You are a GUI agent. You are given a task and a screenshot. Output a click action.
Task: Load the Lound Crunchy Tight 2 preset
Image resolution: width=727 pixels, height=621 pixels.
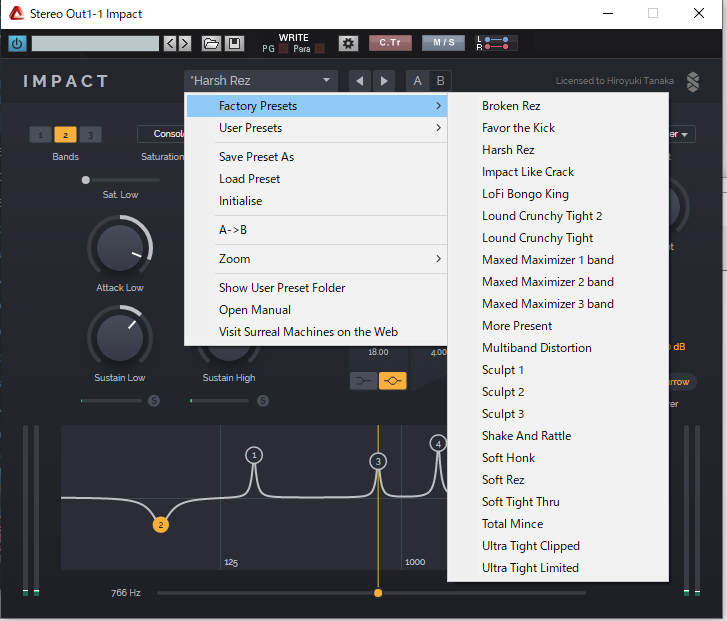pyautogui.click(x=558, y=216)
